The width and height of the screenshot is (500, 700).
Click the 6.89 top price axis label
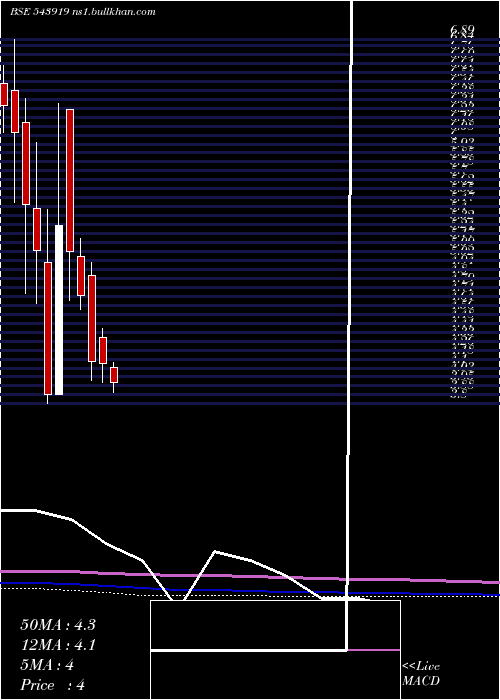(462, 29)
